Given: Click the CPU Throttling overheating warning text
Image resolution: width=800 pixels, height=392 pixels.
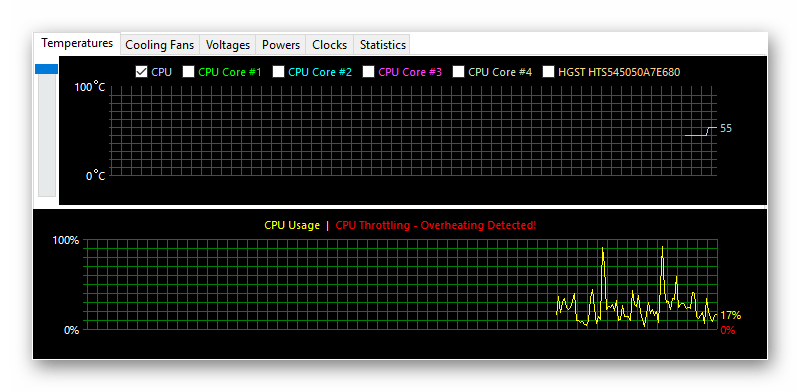Looking at the screenshot, I should coord(436,225).
